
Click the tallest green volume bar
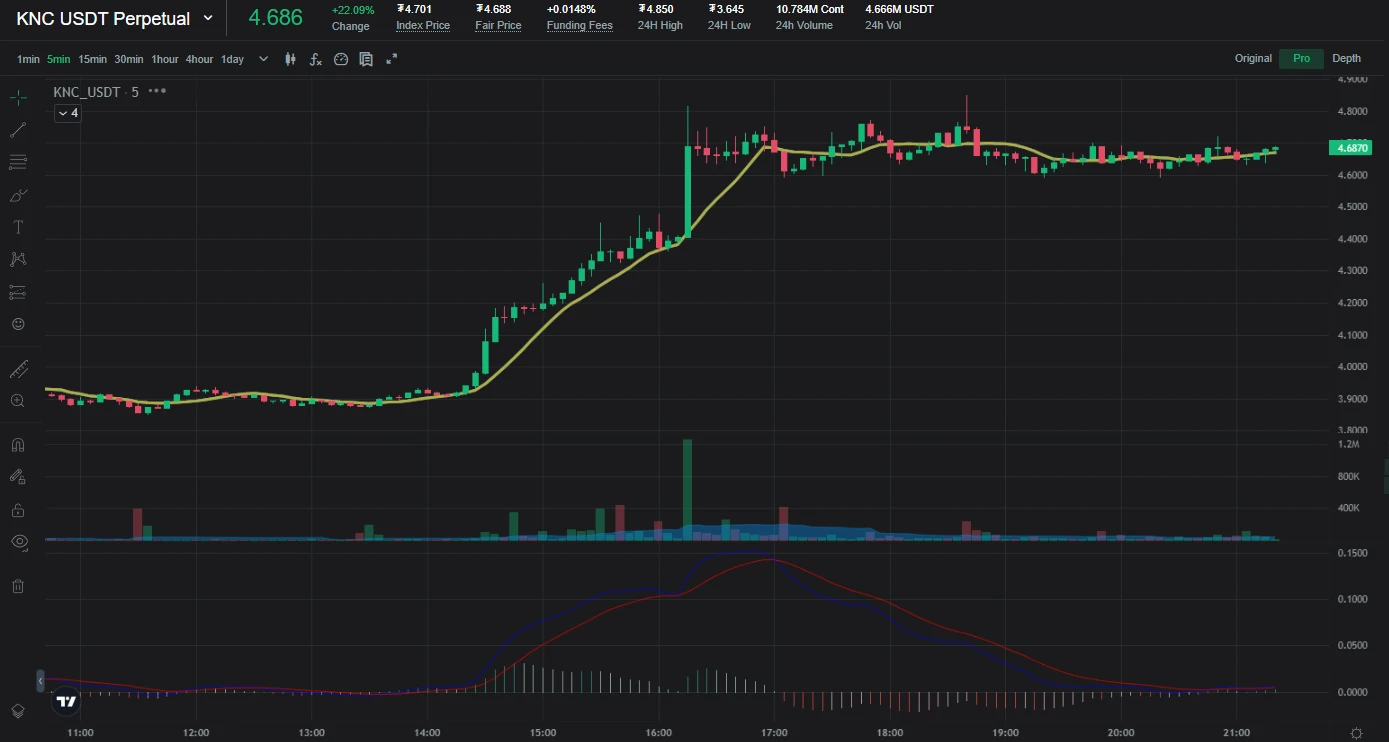pyautogui.click(x=687, y=489)
